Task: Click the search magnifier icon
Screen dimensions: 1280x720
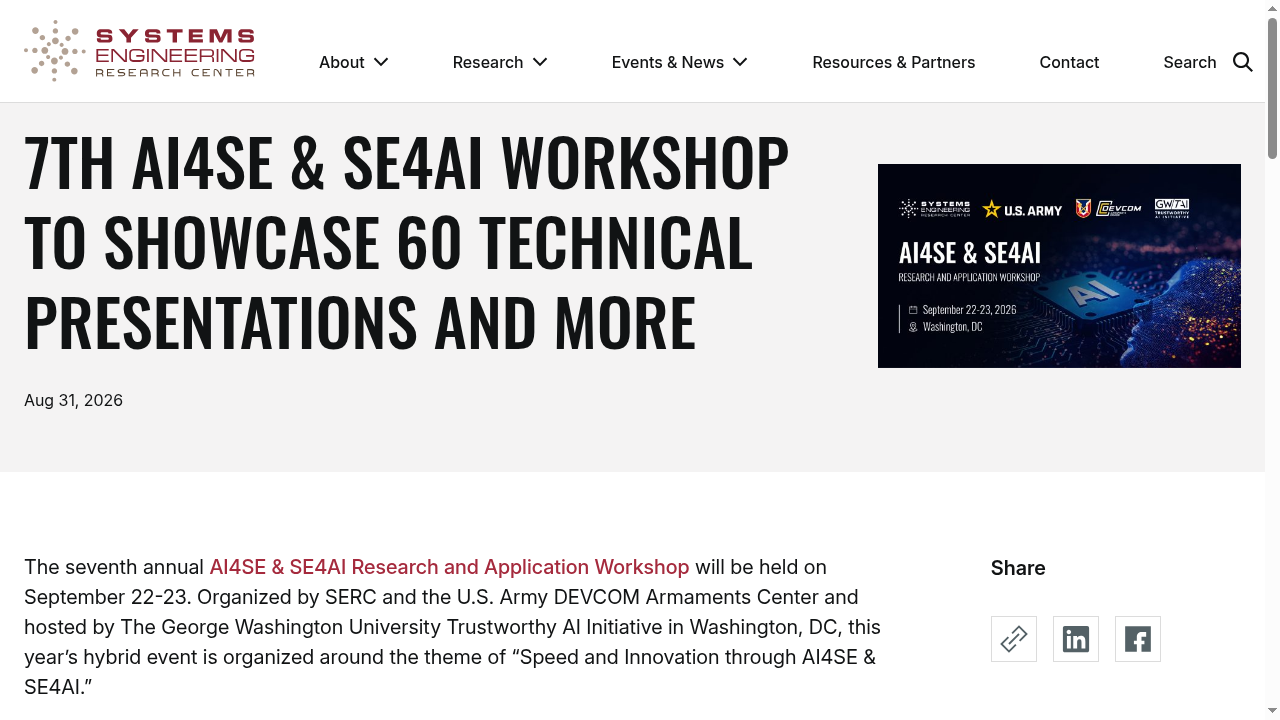Action: pos(1243,62)
